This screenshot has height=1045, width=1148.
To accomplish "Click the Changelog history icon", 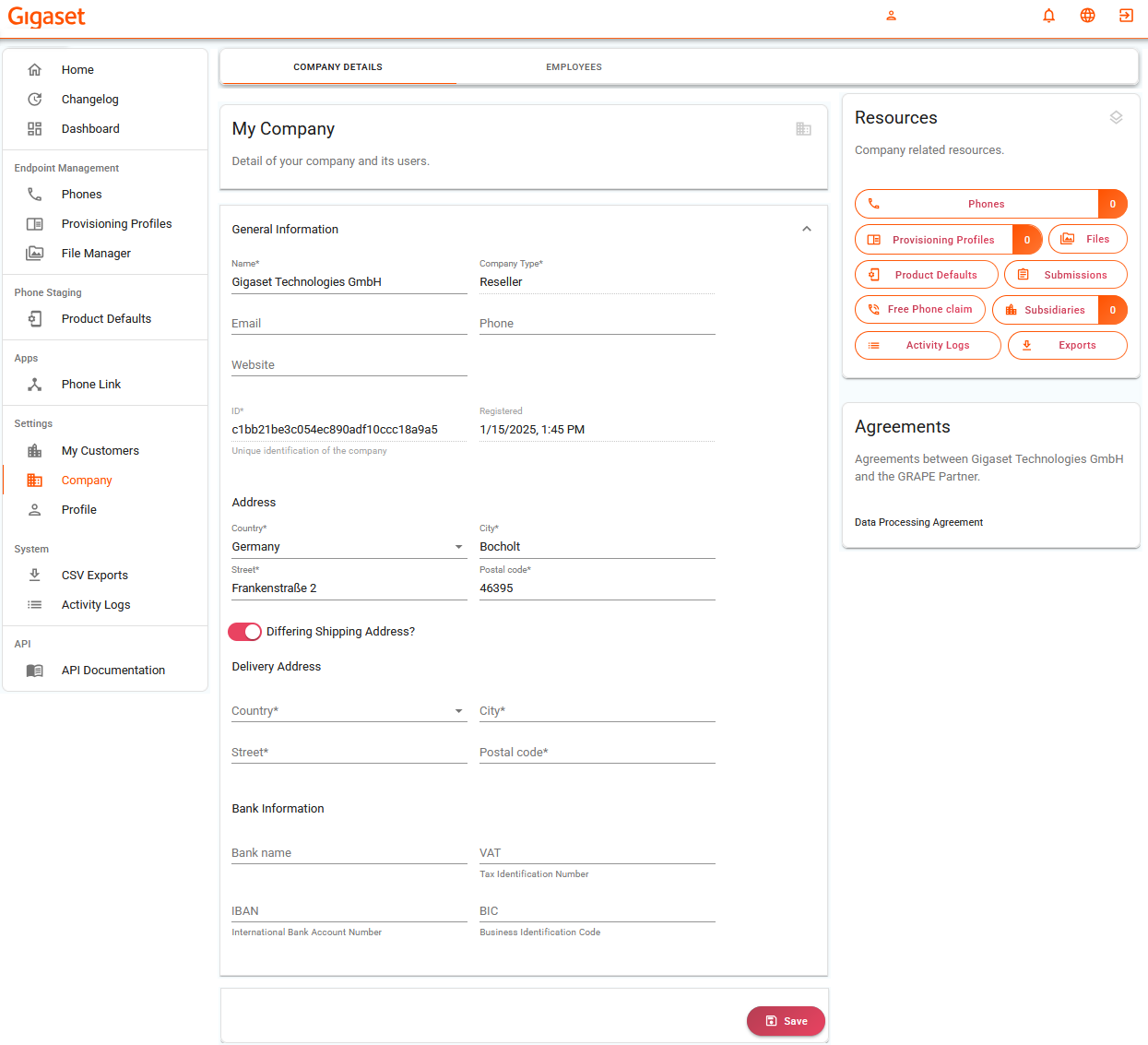I will [34, 100].
